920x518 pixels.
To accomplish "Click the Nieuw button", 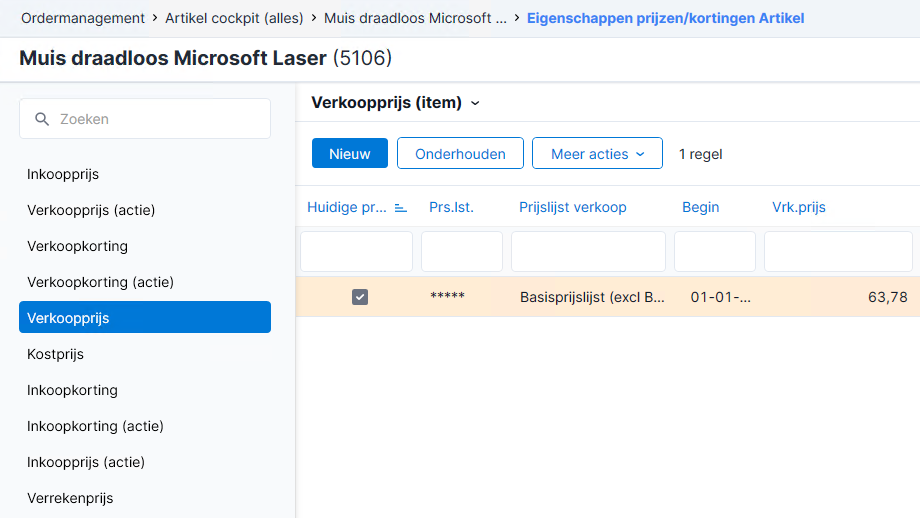I will 350,154.
